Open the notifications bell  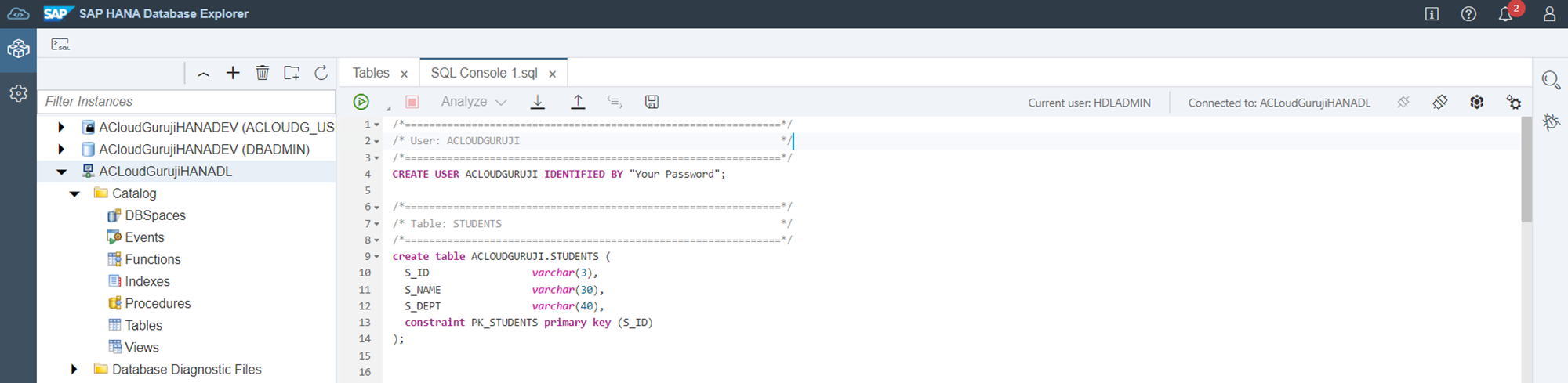click(1505, 14)
